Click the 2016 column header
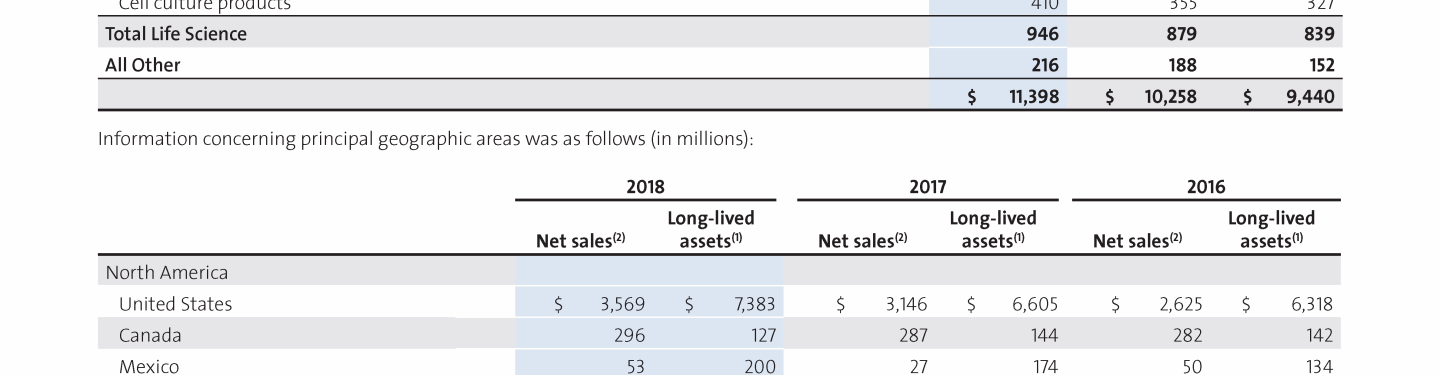The width and height of the screenshot is (1440, 375). [x=1206, y=187]
